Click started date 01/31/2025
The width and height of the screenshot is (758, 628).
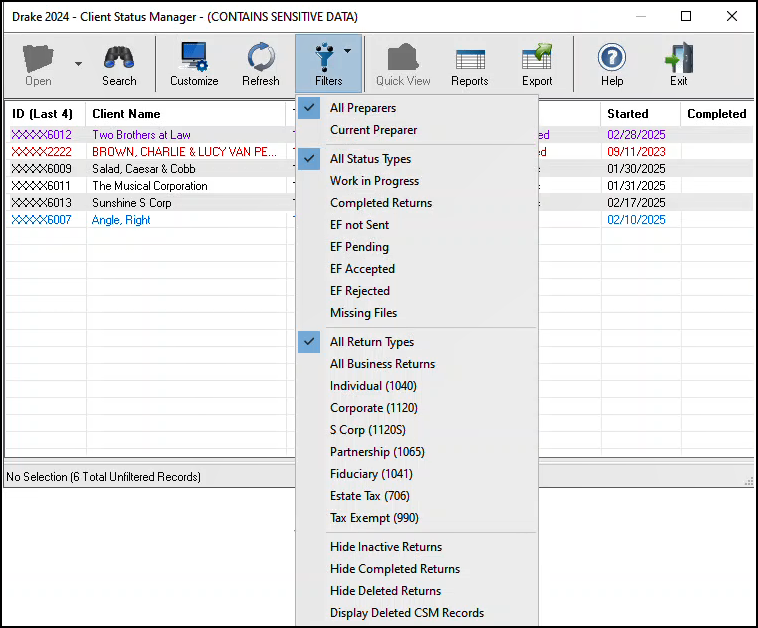point(636,186)
